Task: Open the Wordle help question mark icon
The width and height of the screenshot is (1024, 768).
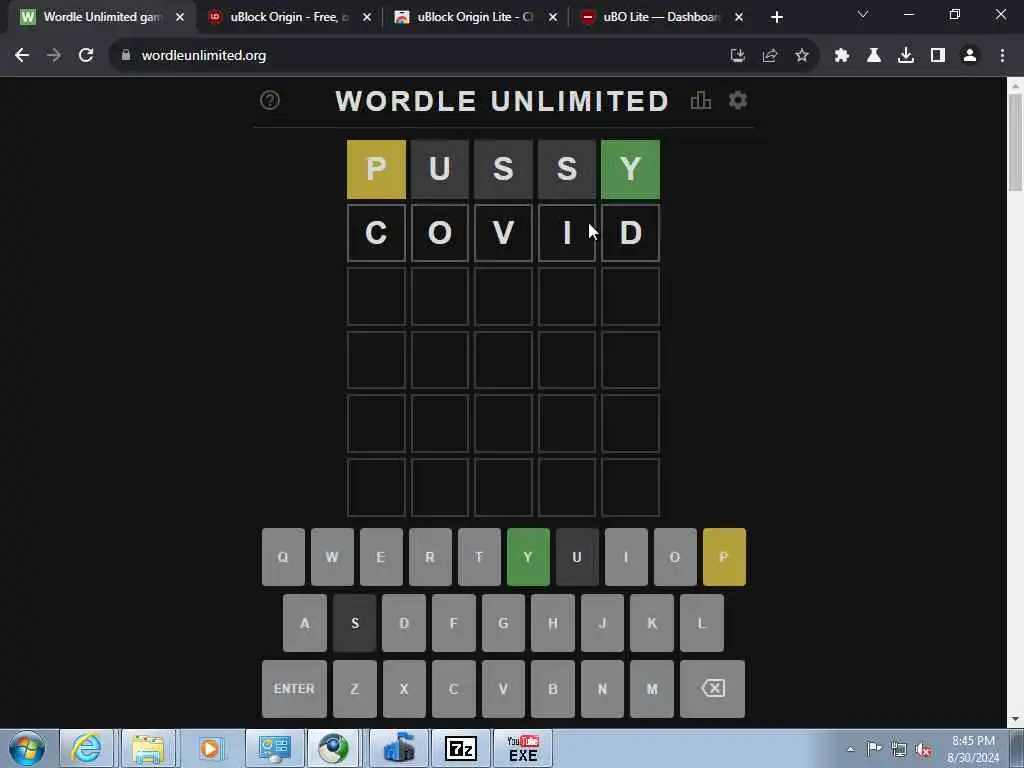Action: click(x=270, y=101)
